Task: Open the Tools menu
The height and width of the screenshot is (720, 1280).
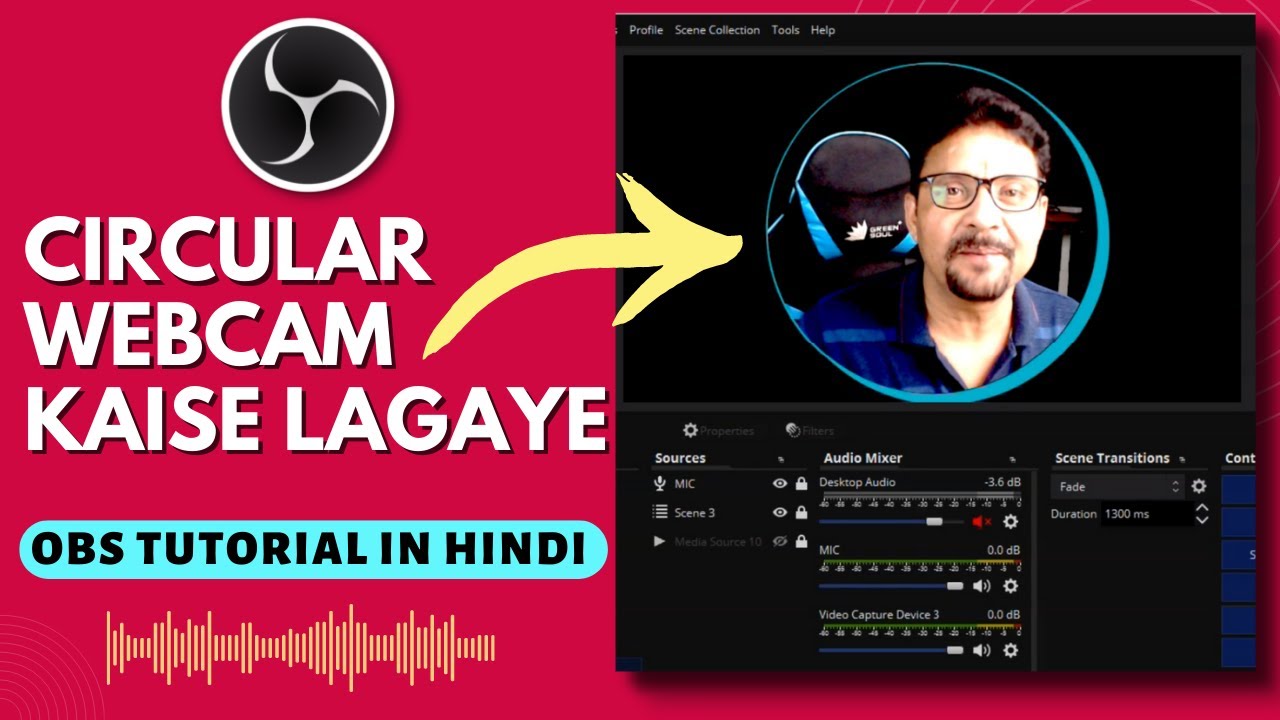Action: click(785, 30)
